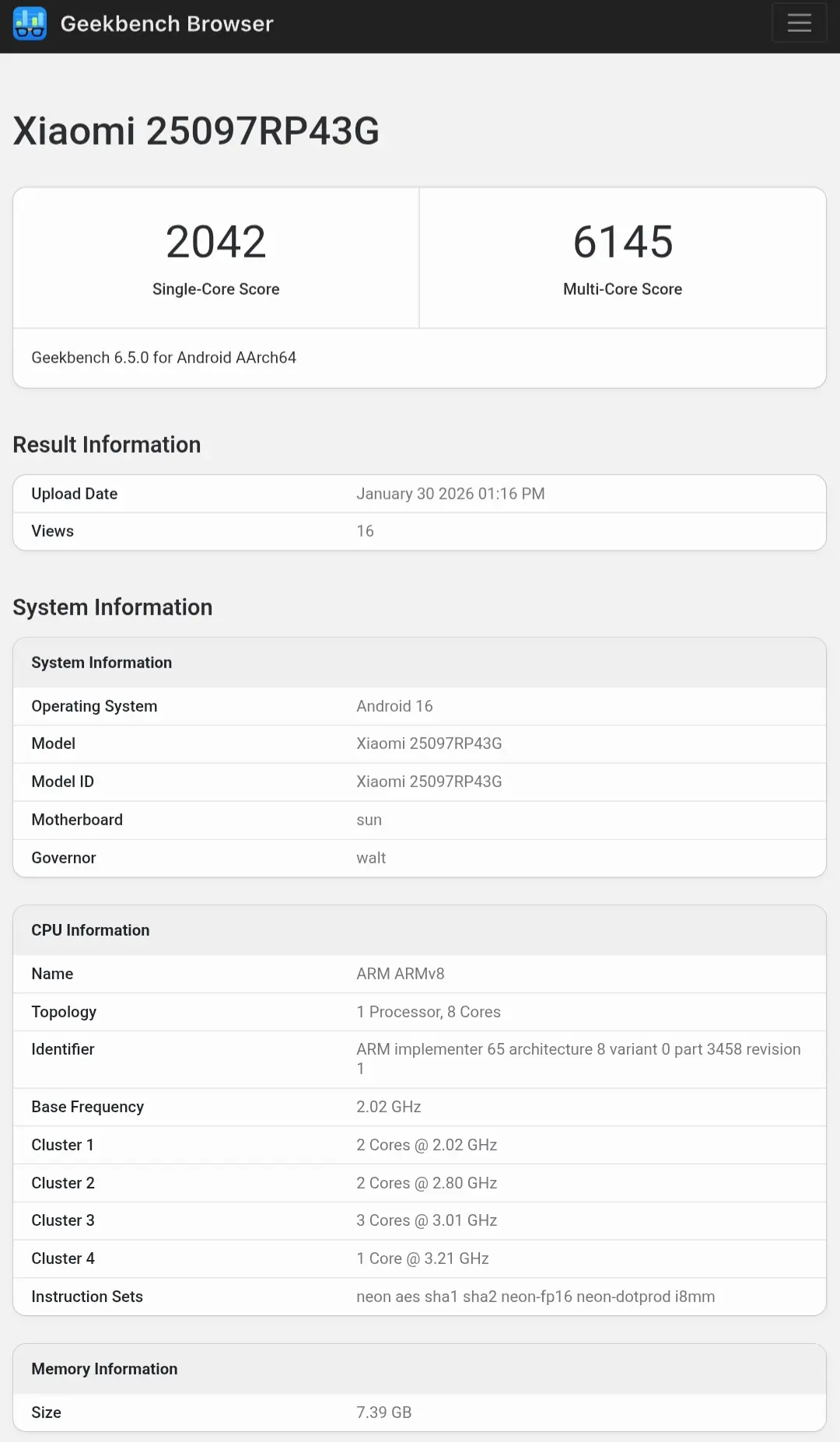Viewport: 840px width, 1442px height.
Task: Click the 2042 Single-Core Score
Action: pyautogui.click(x=215, y=242)
